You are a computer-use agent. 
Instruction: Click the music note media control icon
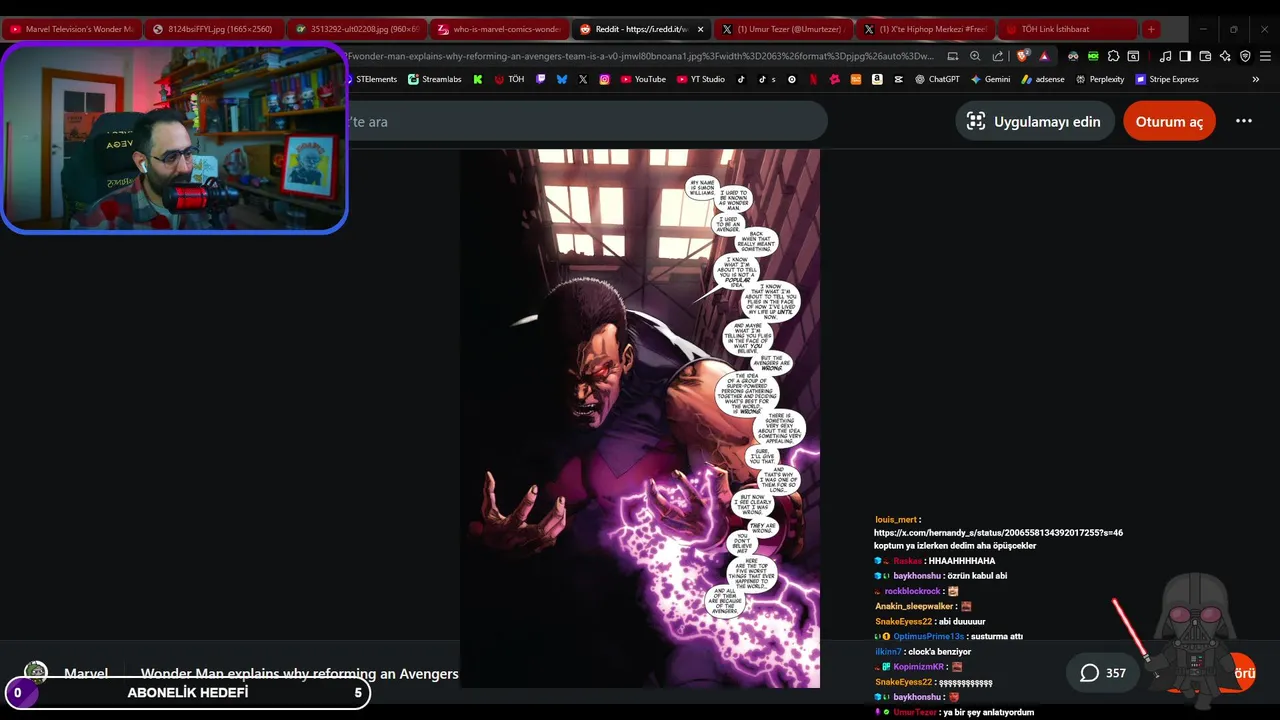point(1165,56)
